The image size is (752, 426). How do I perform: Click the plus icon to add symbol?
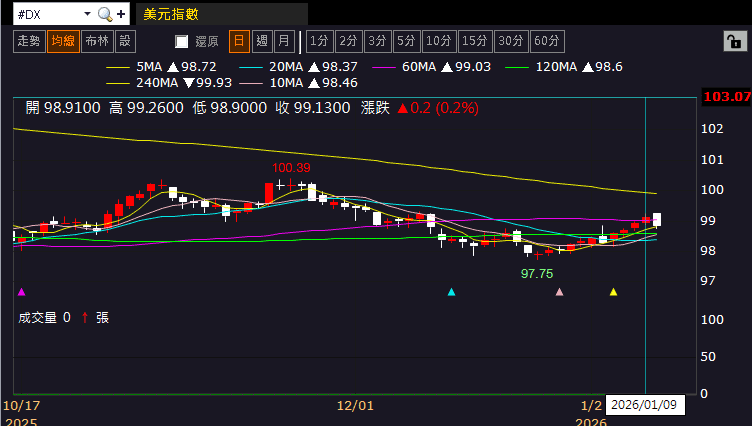(x=121, y=14)
